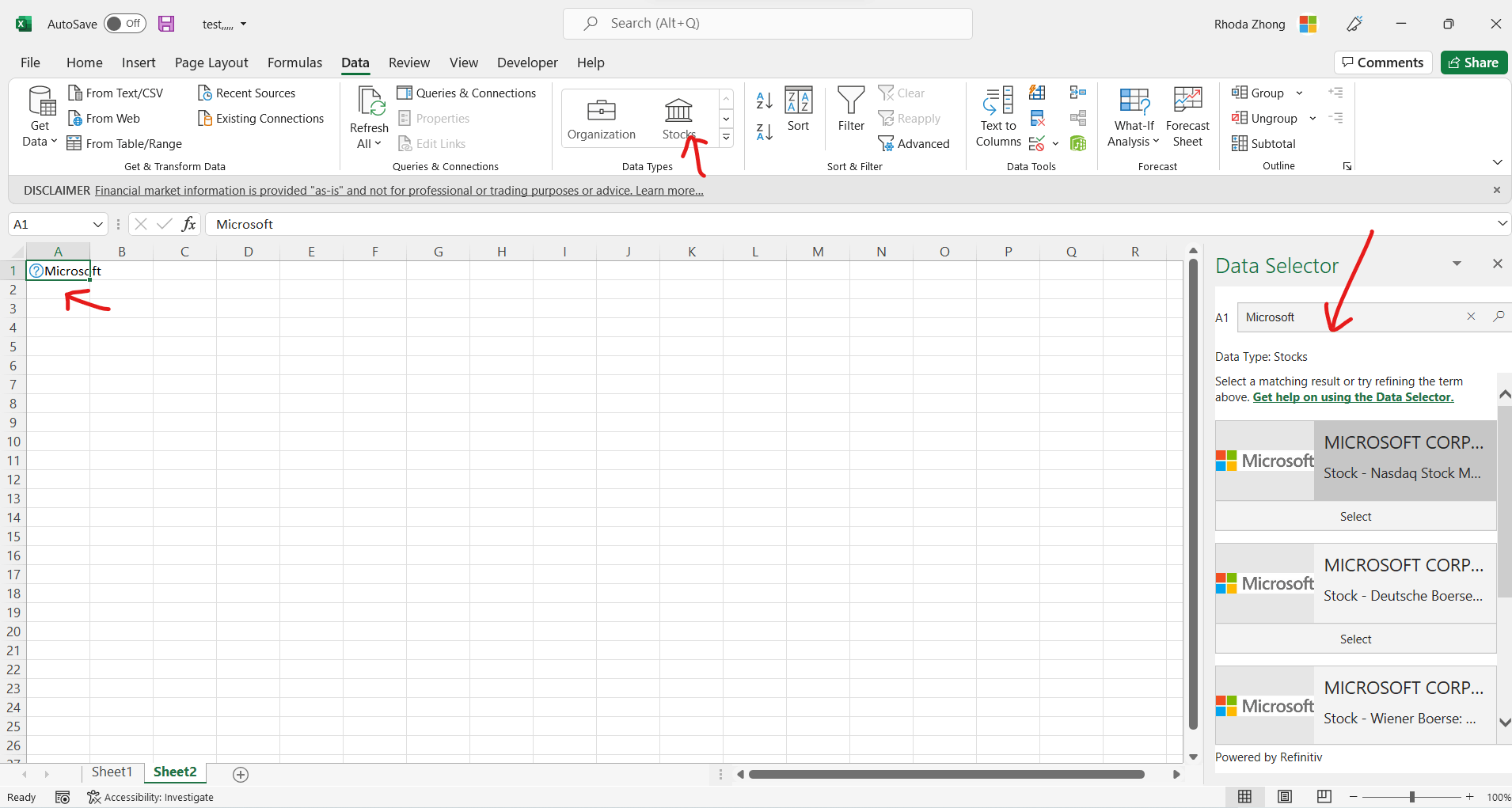
Task: Zoom in with the plus button
Action: [x=1469, y=797]
